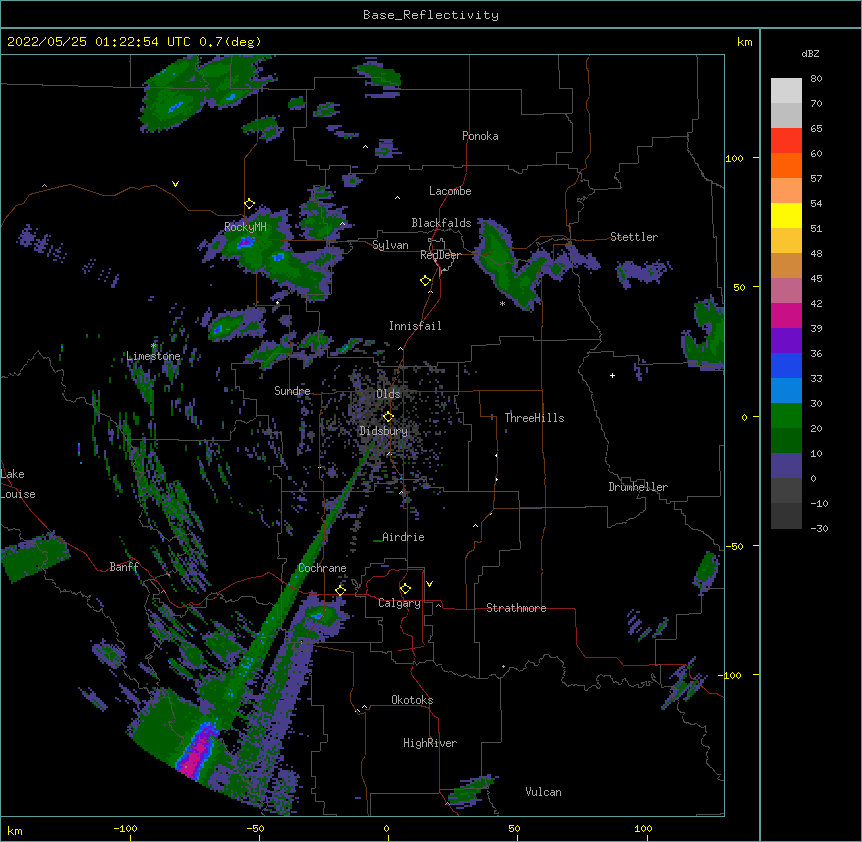Image resolution: width=862 pixels, height=842 pixels.
Task: Click the Banff map label
Action: (124, 567)
